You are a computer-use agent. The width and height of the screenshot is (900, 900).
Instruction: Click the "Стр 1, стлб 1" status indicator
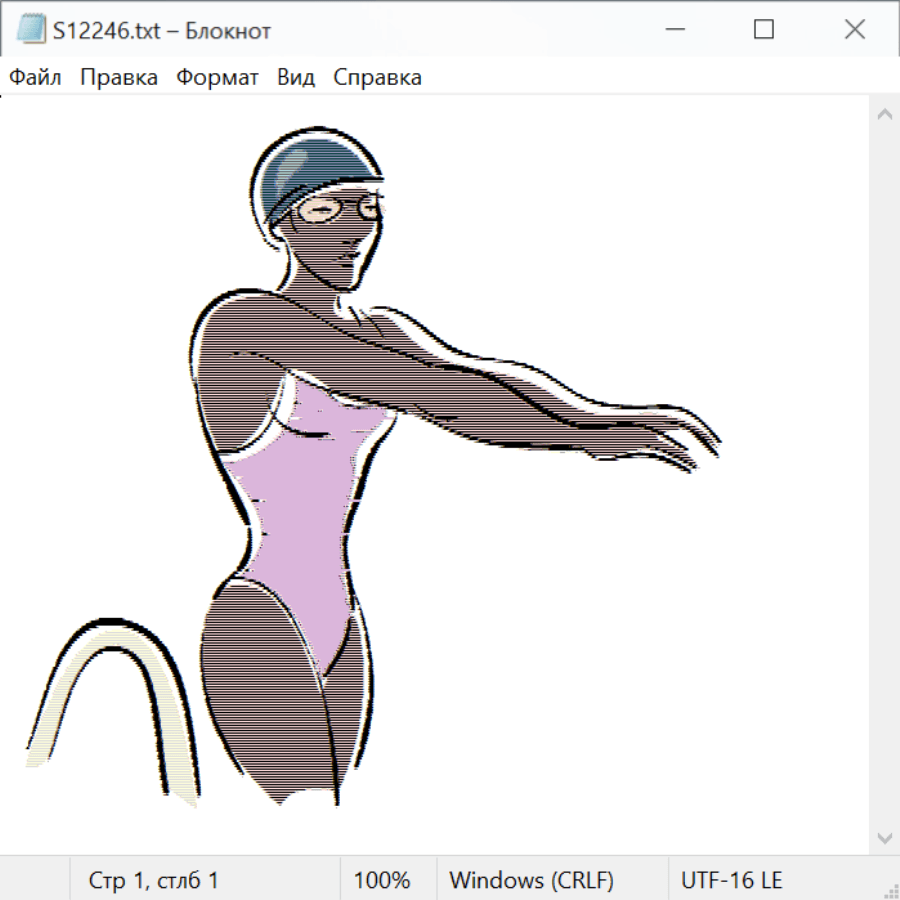154,881
